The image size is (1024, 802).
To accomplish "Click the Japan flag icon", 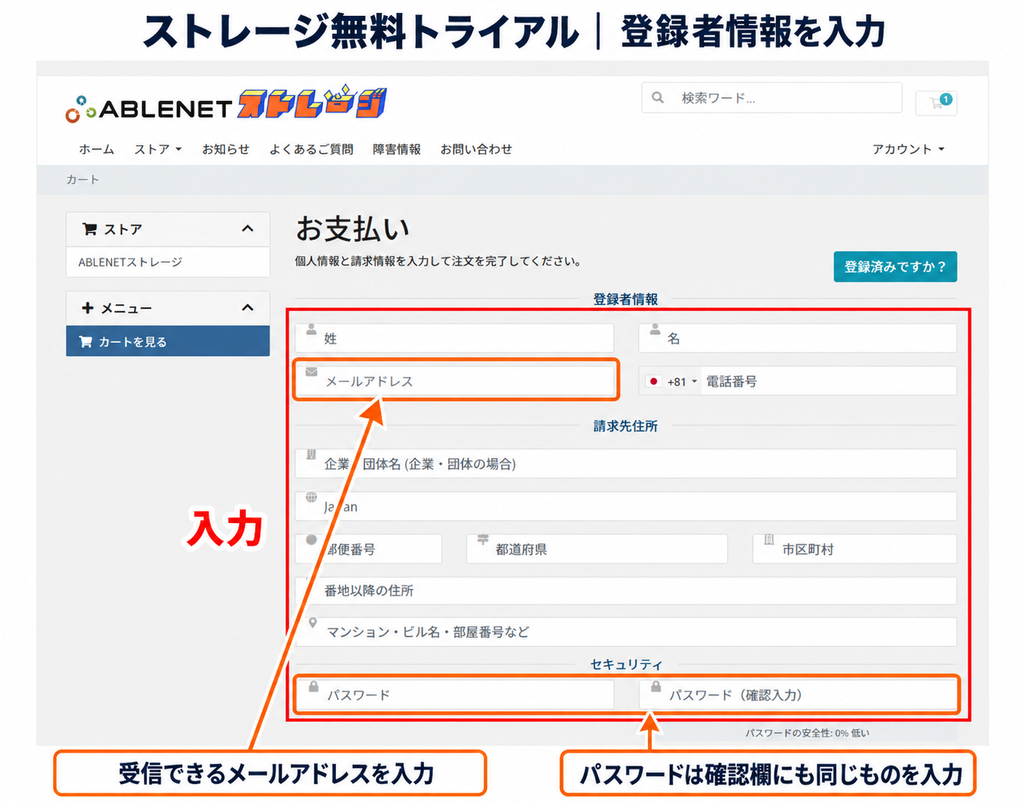I will [x=653, y=381].
